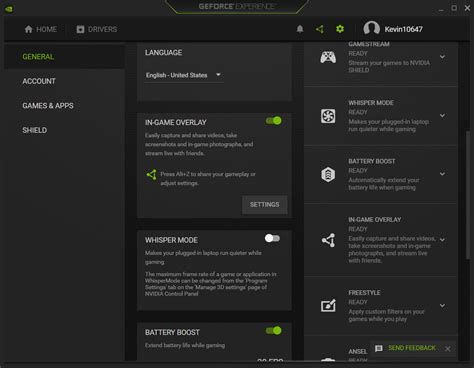Click the Freestyle feature title

[x=364, y=293]
